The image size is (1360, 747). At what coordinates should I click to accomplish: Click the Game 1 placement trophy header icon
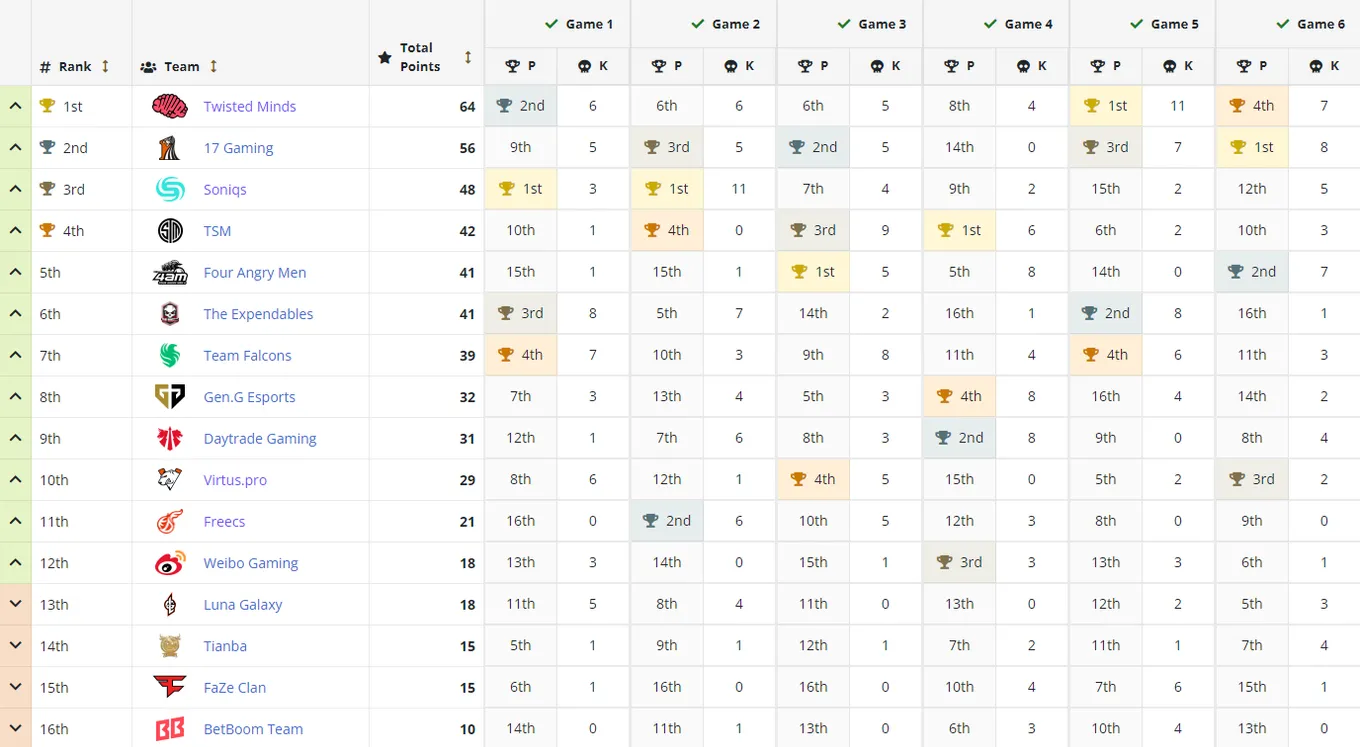point(513,66)
